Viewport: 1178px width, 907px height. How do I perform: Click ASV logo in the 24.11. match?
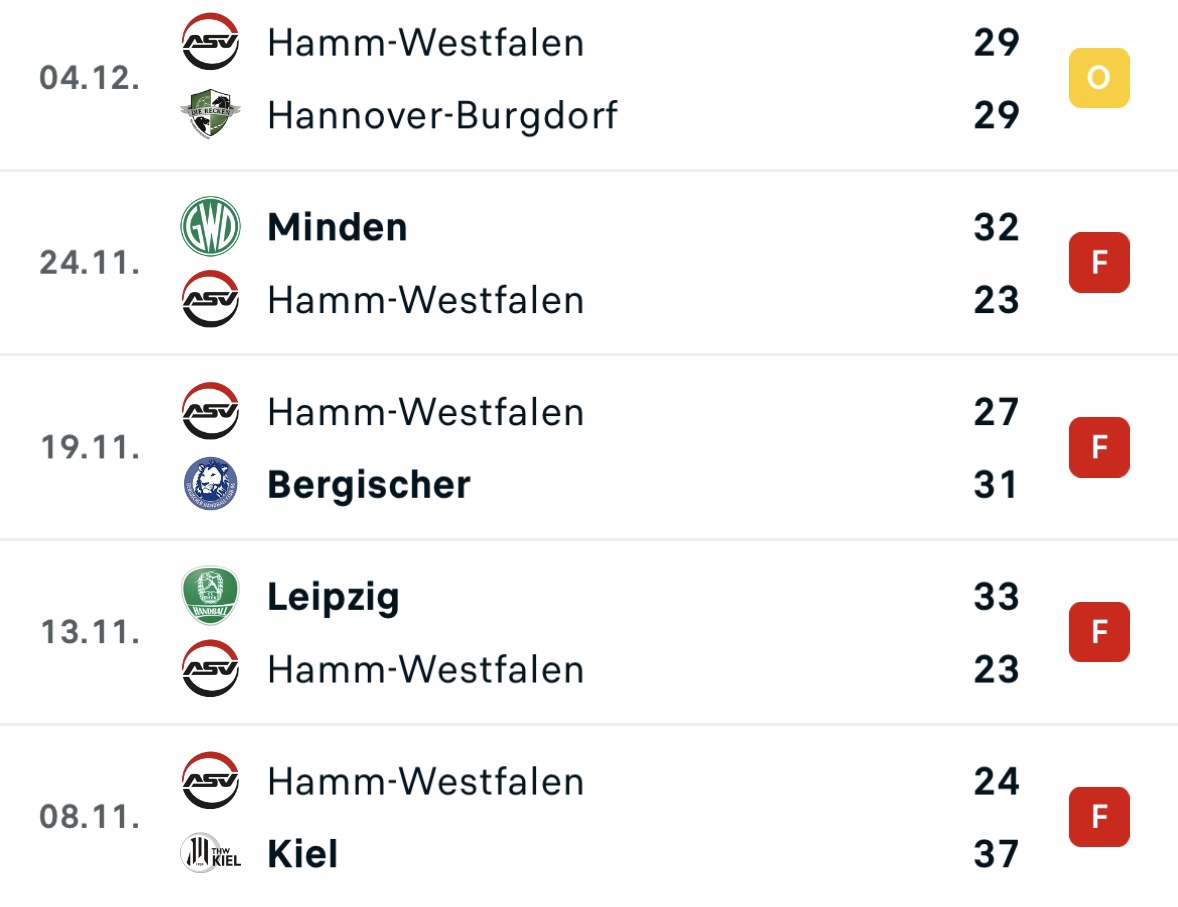[x=210, y=299]
